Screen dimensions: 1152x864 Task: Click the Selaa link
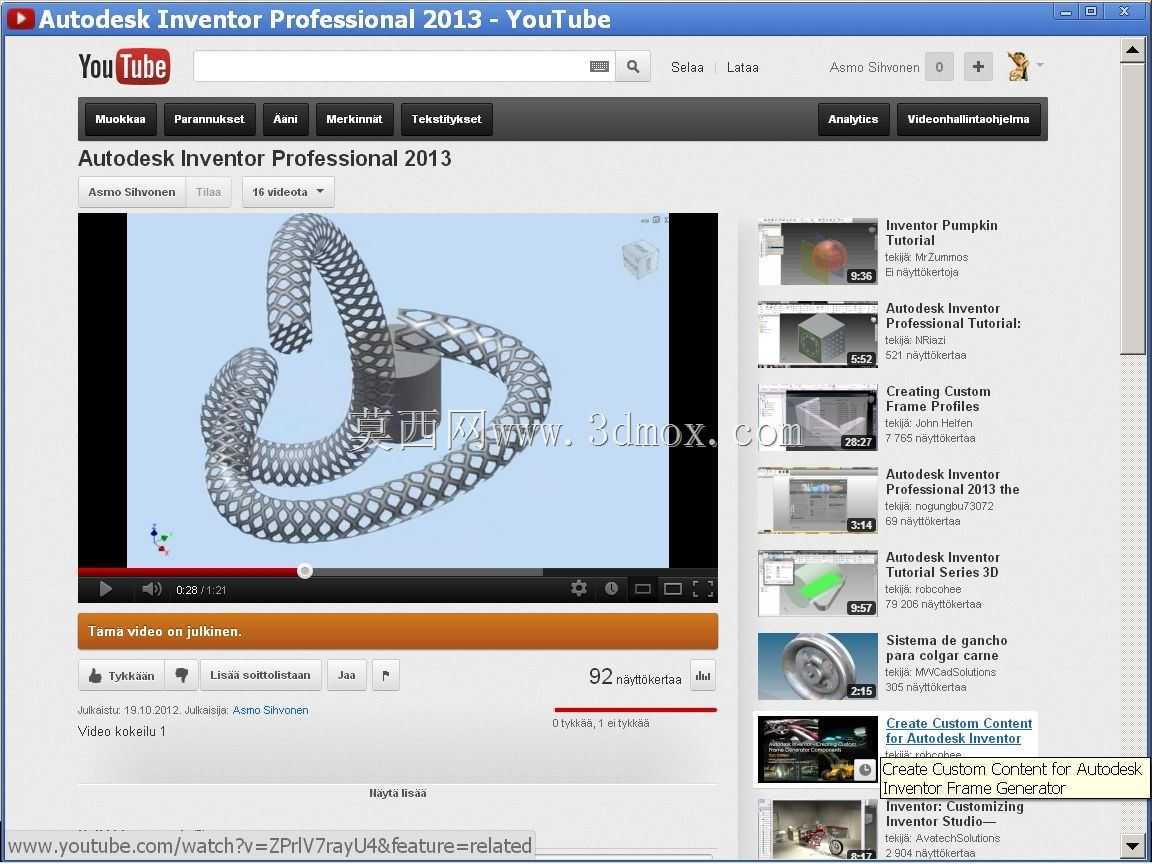point(687,67)
